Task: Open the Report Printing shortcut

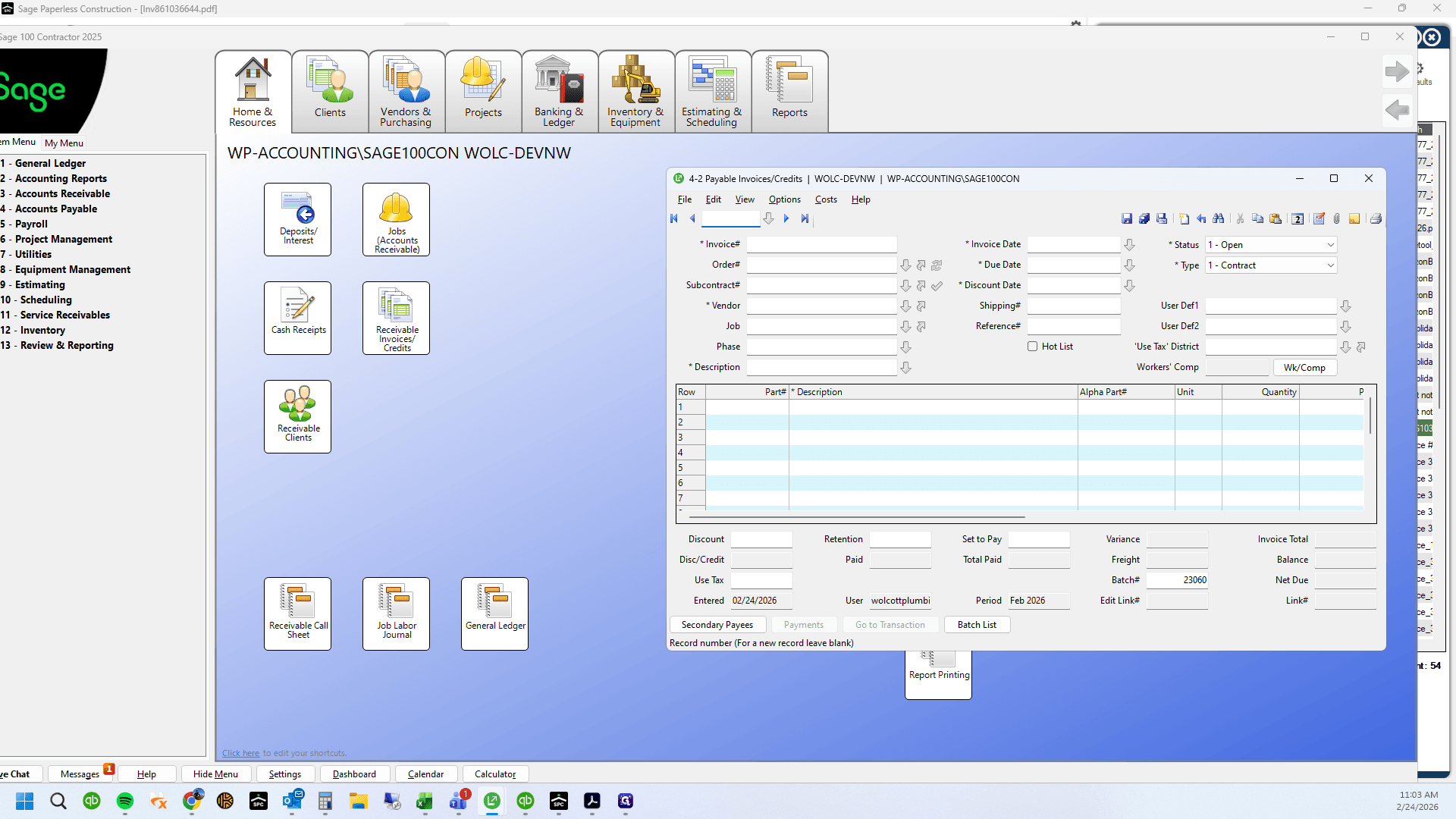Action: (939, 674)
